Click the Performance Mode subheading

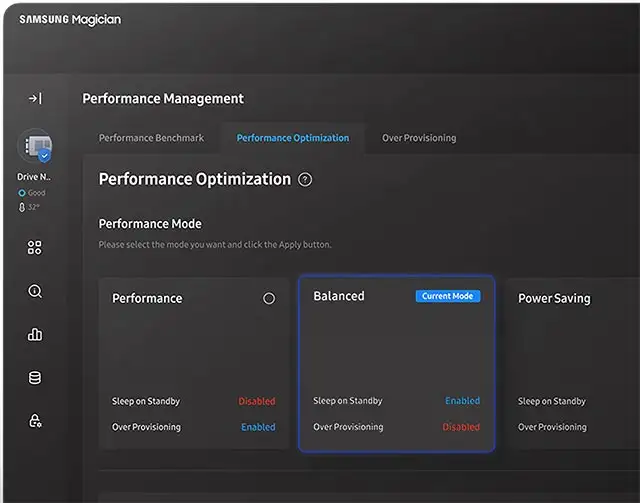[x=150, y=224]
